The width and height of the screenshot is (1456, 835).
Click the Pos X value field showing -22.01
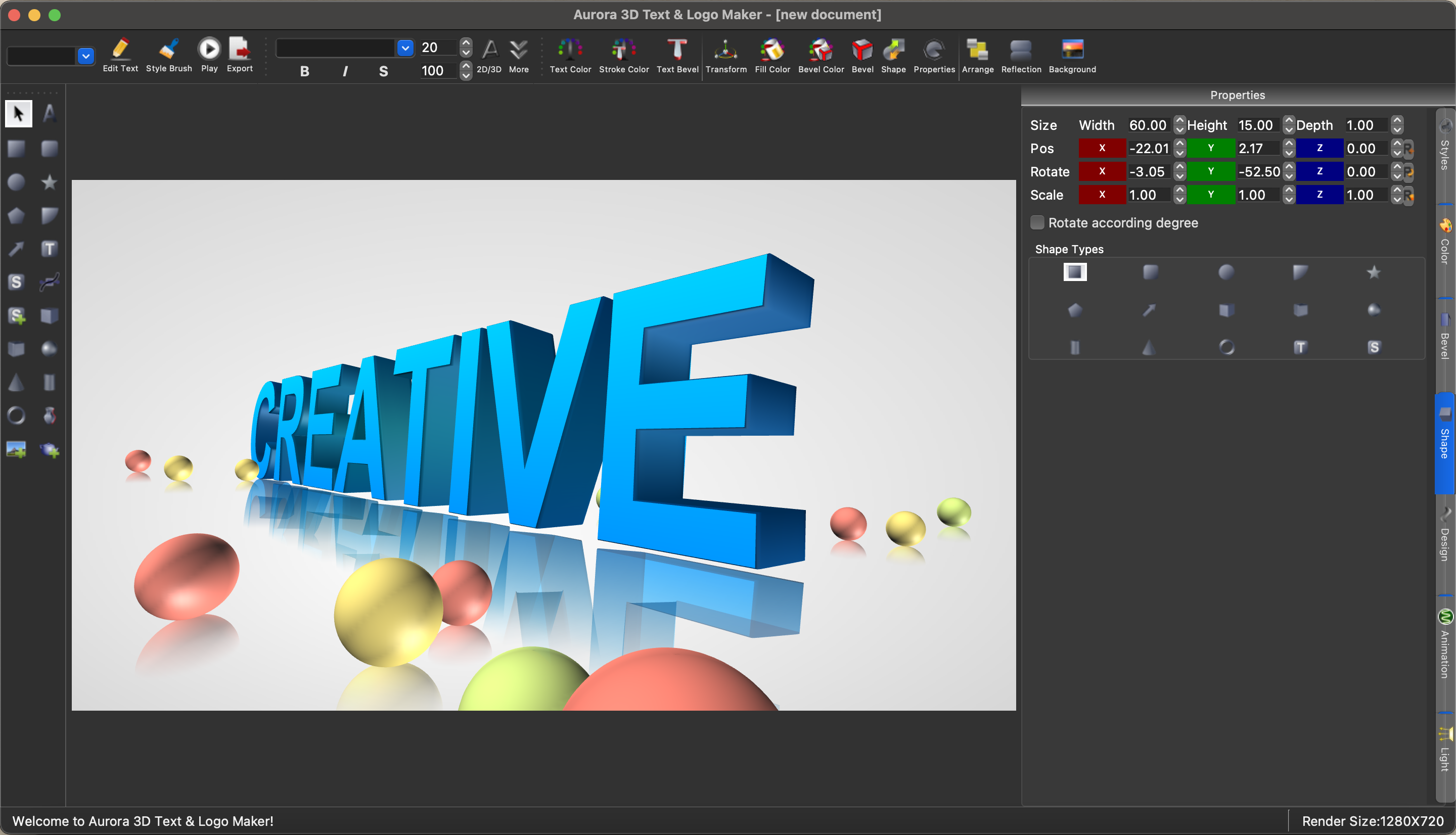point(1149,149)
